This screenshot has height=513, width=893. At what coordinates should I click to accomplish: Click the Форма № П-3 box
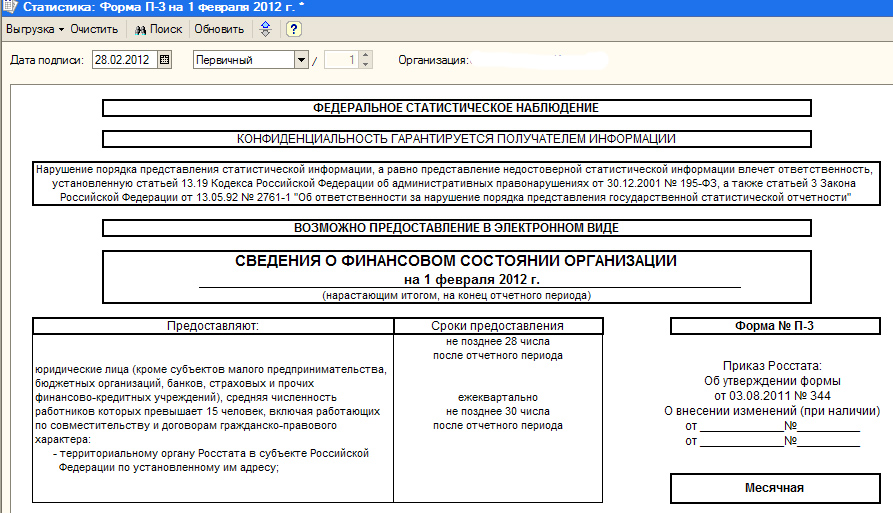pyautogui.click(x=775, y=326)
